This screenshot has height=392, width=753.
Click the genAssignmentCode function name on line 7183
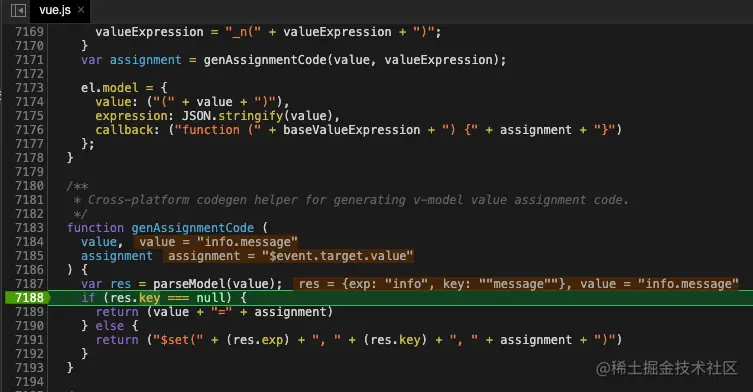(193, 228)
